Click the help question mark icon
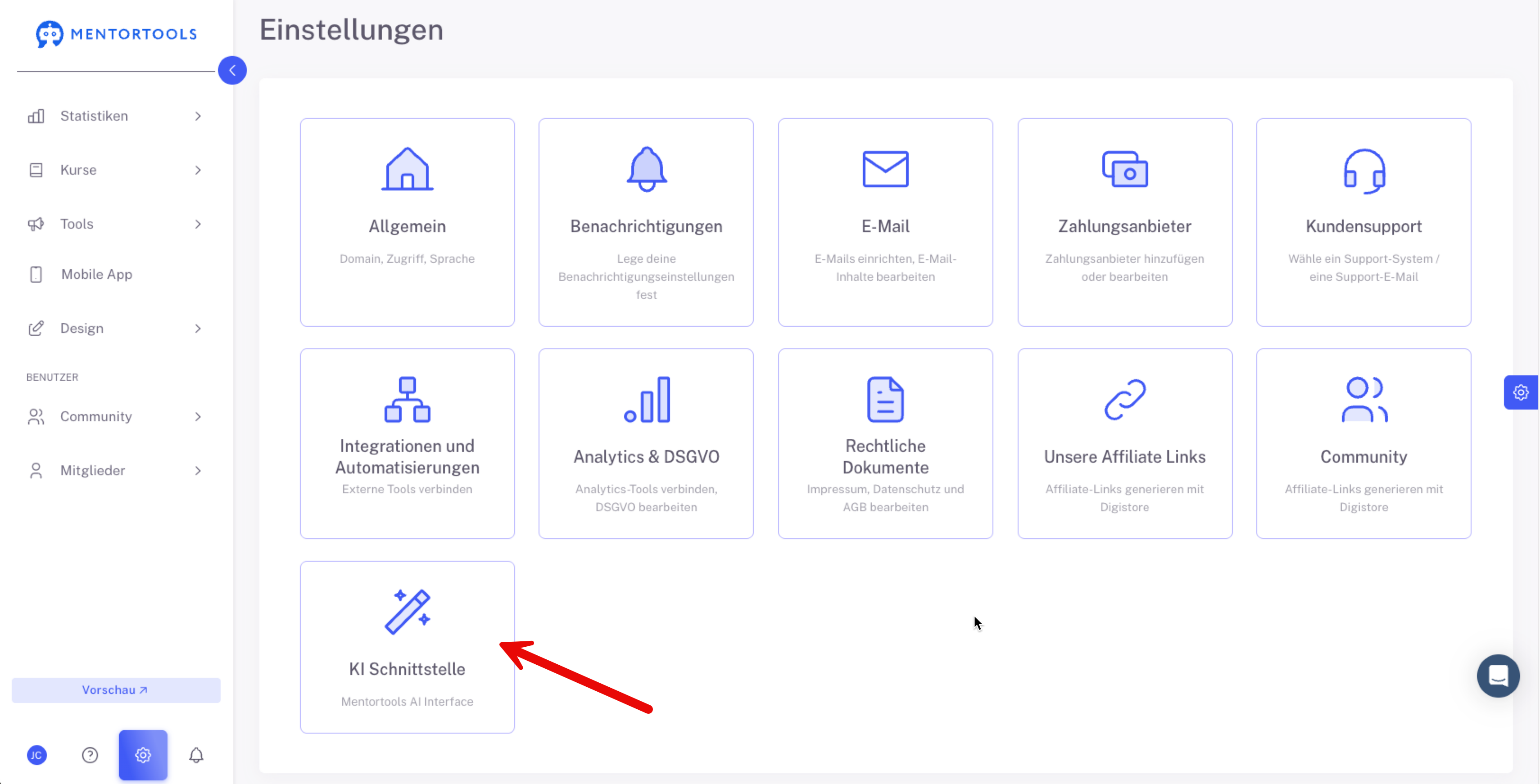This screenshot has height=784, width=1540. coord(90,755)
